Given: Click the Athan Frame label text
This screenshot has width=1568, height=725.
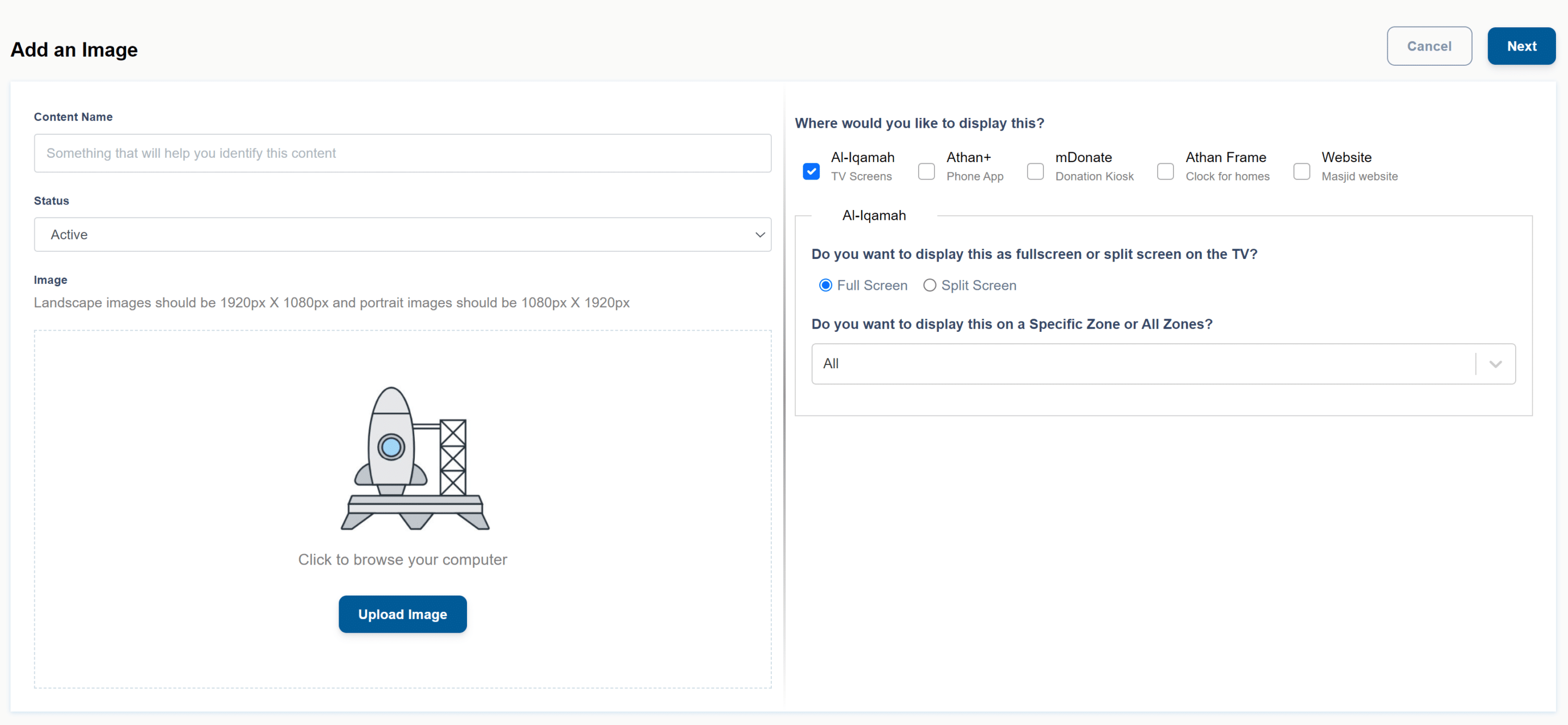Looking at the screenshot, I should (1225, 158).
